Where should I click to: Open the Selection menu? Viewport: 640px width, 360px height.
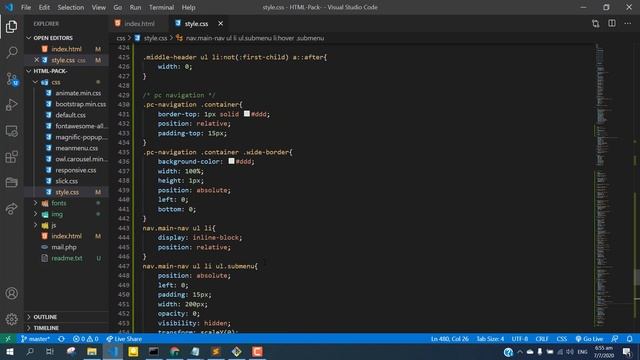pyautogui.click(x=71, y=7)
